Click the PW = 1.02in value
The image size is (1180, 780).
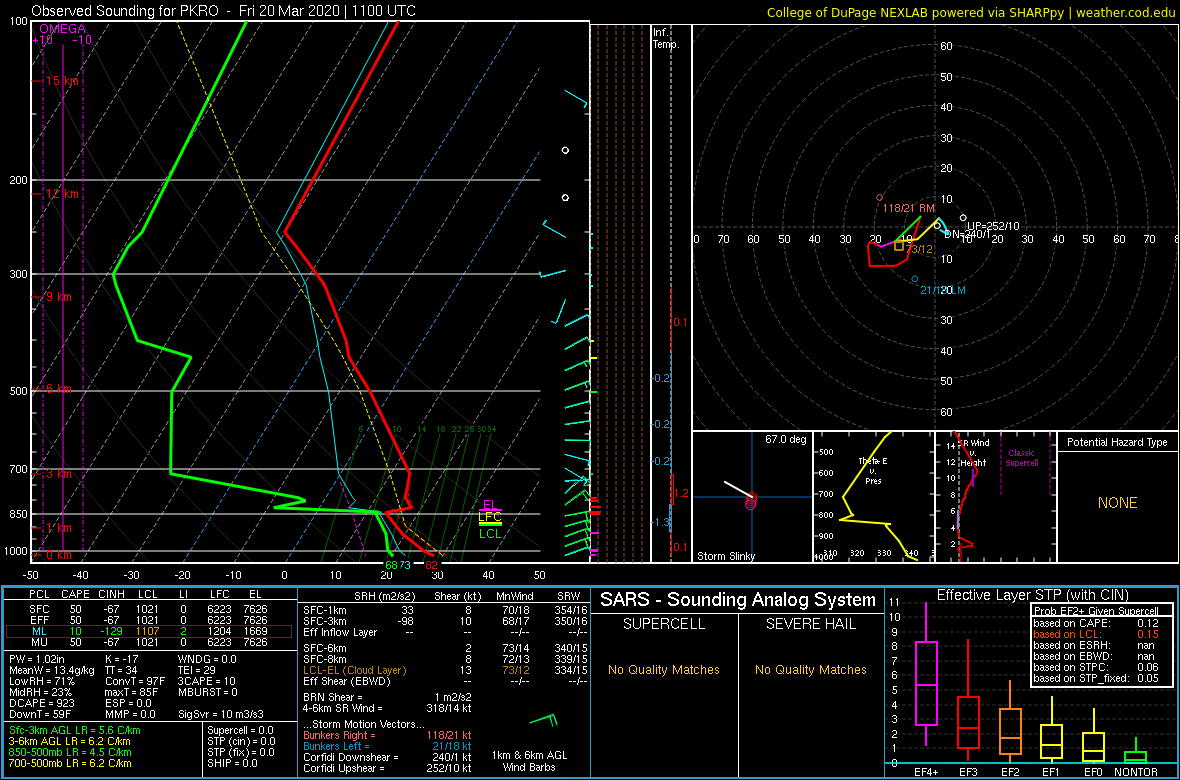[39, 660]
